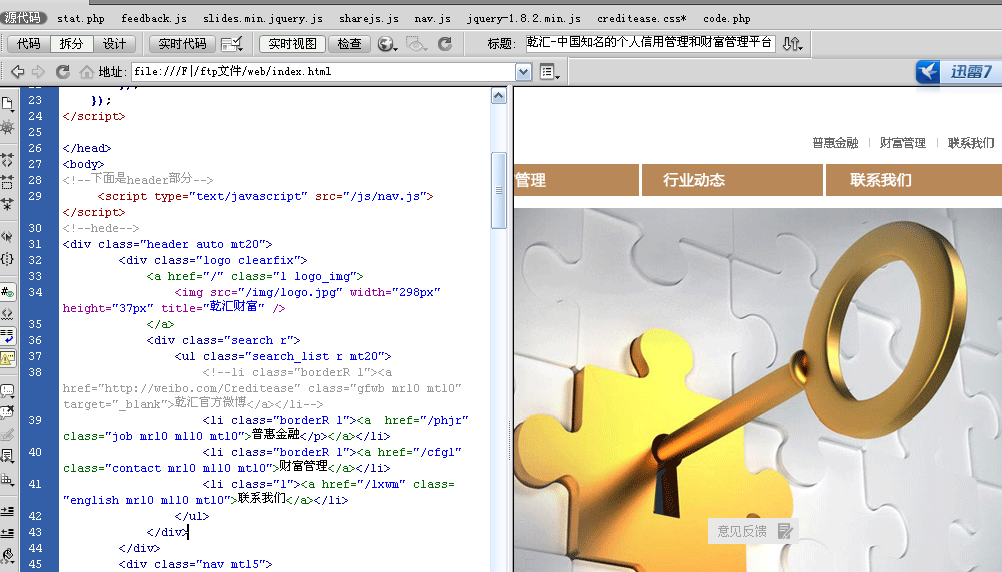Click the 检查 inspect button

tap(350, 43)
